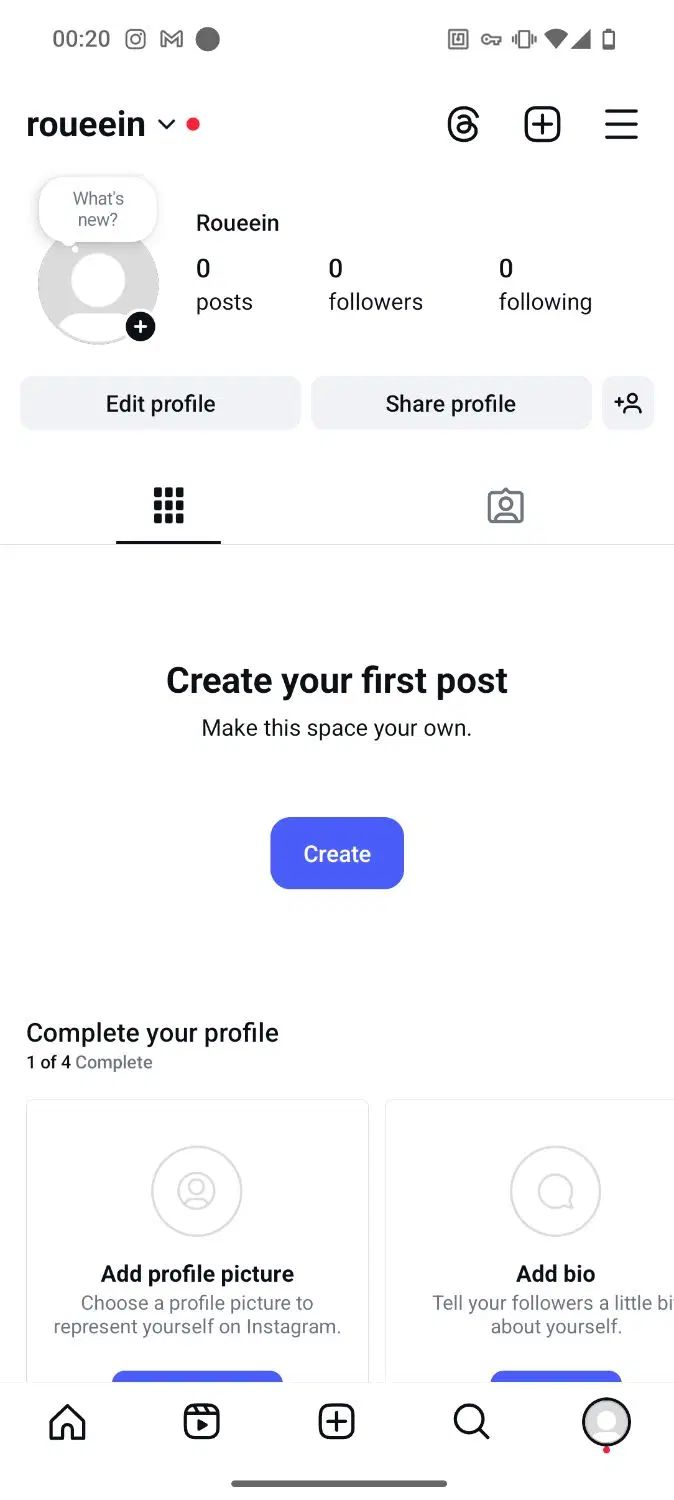The width and height of the screenshot is (674, 1500).
Task: Tap the discover people icon button
Action: [628, 403]
